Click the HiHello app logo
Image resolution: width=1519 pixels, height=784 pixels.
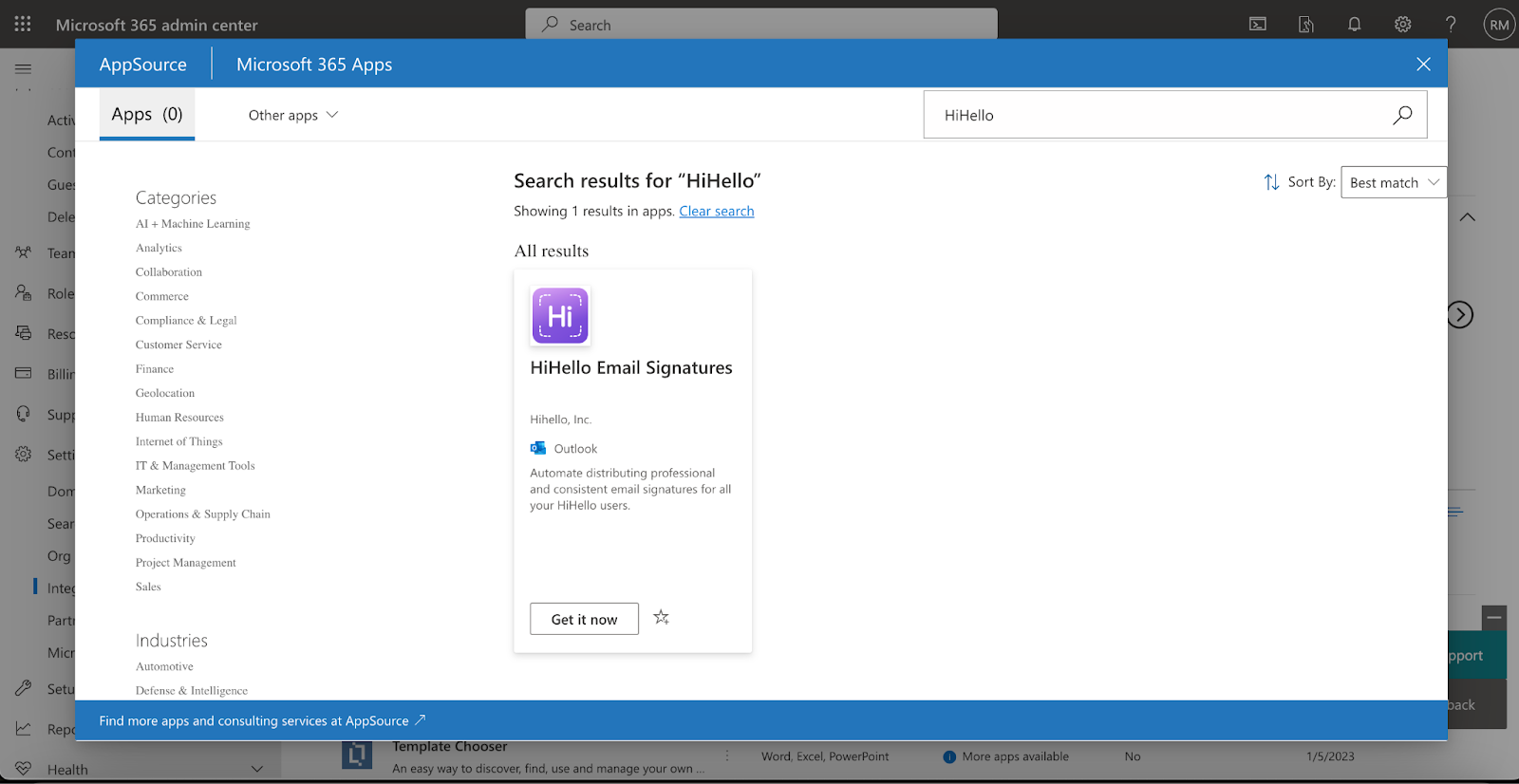click(x=560, y=315)
